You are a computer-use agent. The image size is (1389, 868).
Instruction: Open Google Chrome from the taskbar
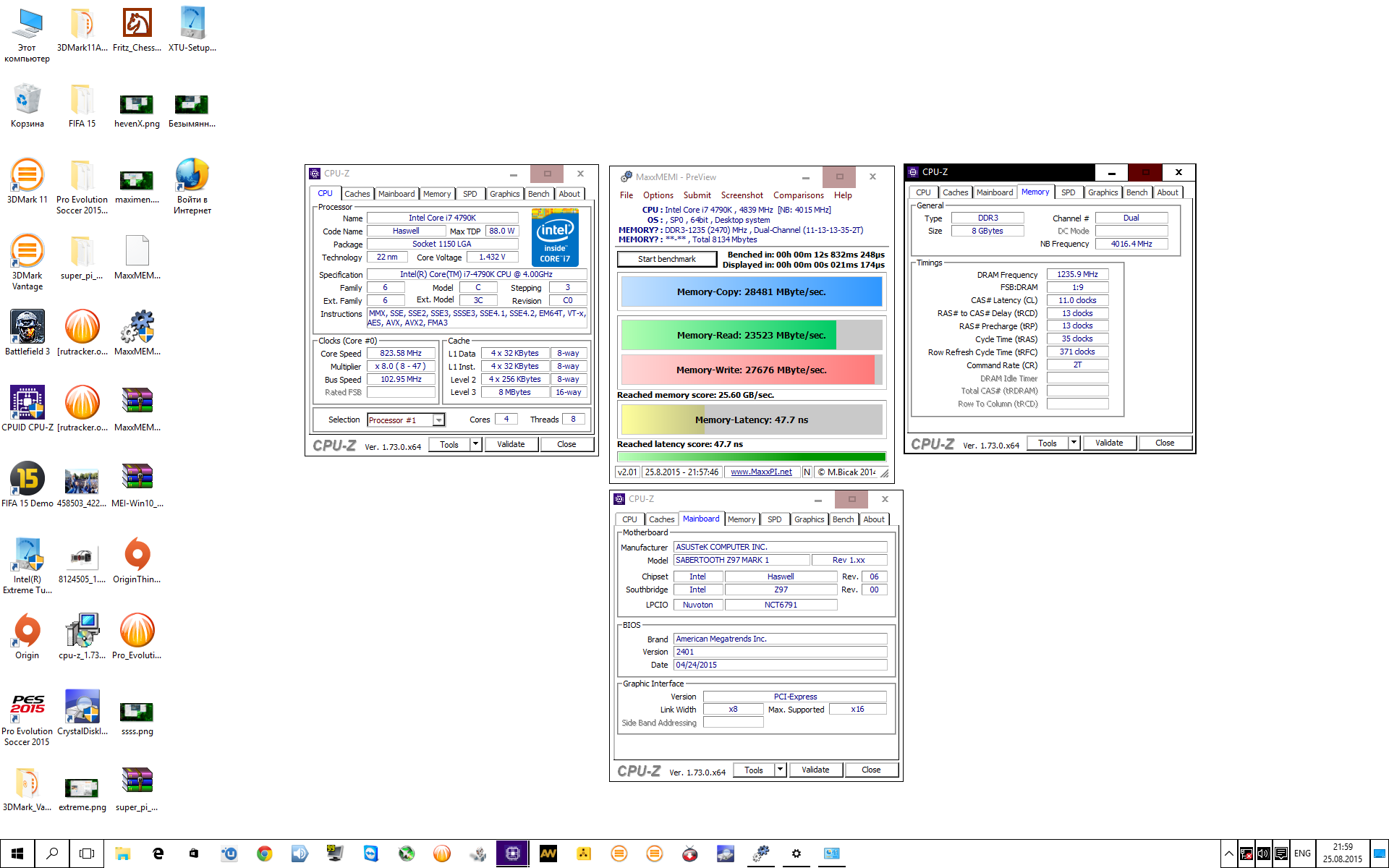coord(265,854)
